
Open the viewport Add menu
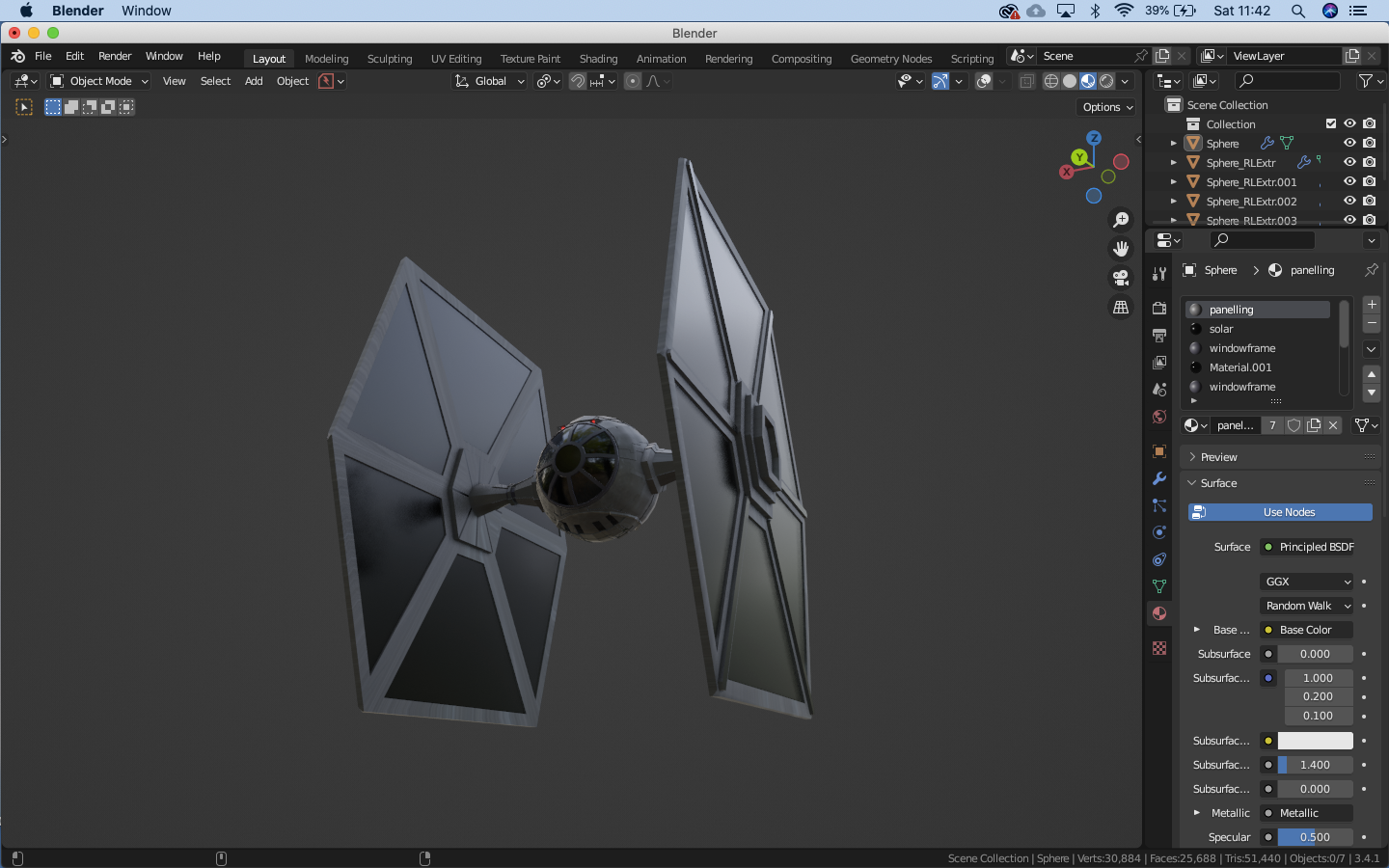(254, 81)
